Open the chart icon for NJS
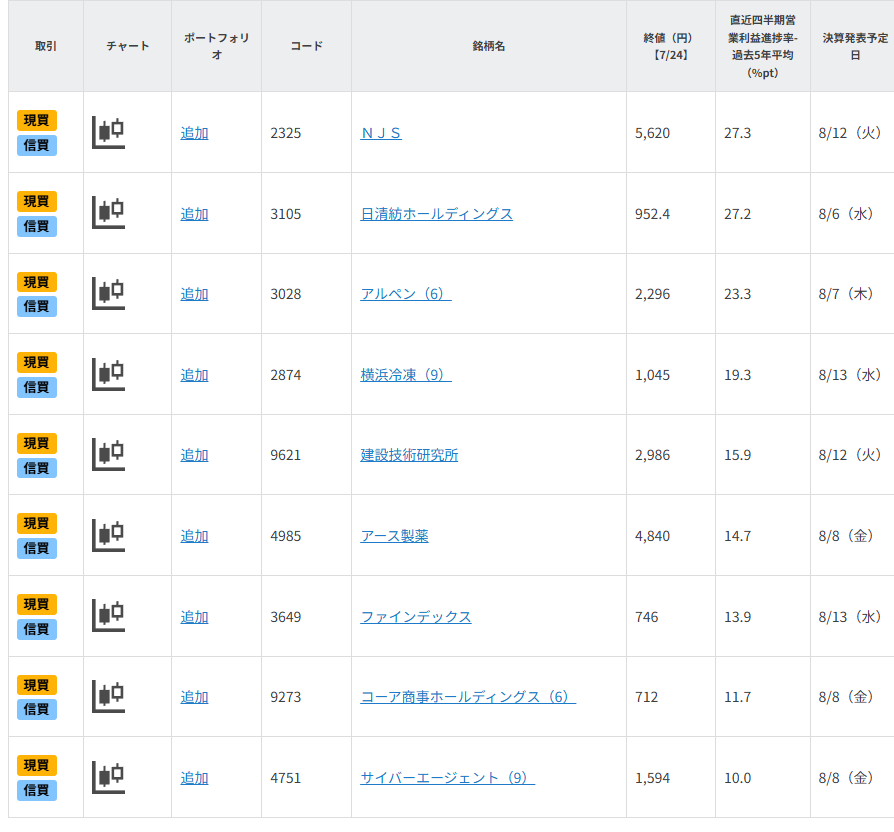This screenshot has height=832, width=894. 108,132
